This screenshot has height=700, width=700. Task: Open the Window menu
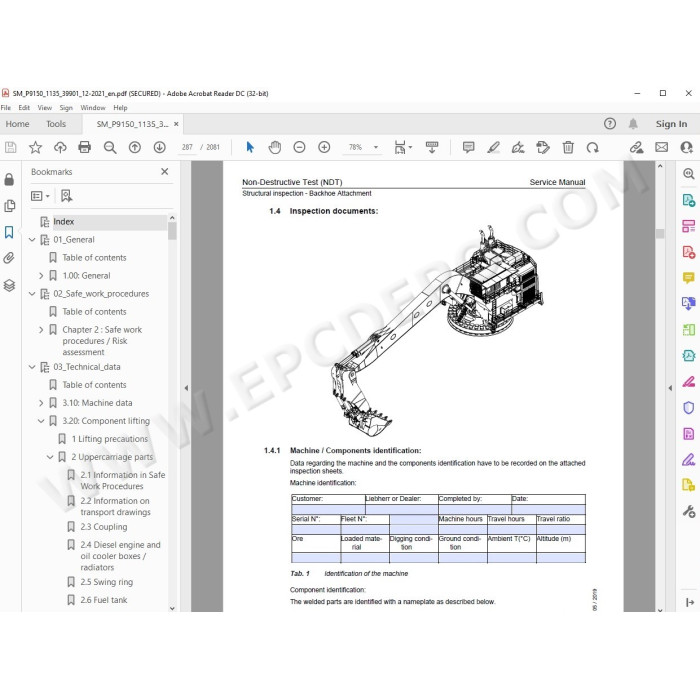pos(93,108)
